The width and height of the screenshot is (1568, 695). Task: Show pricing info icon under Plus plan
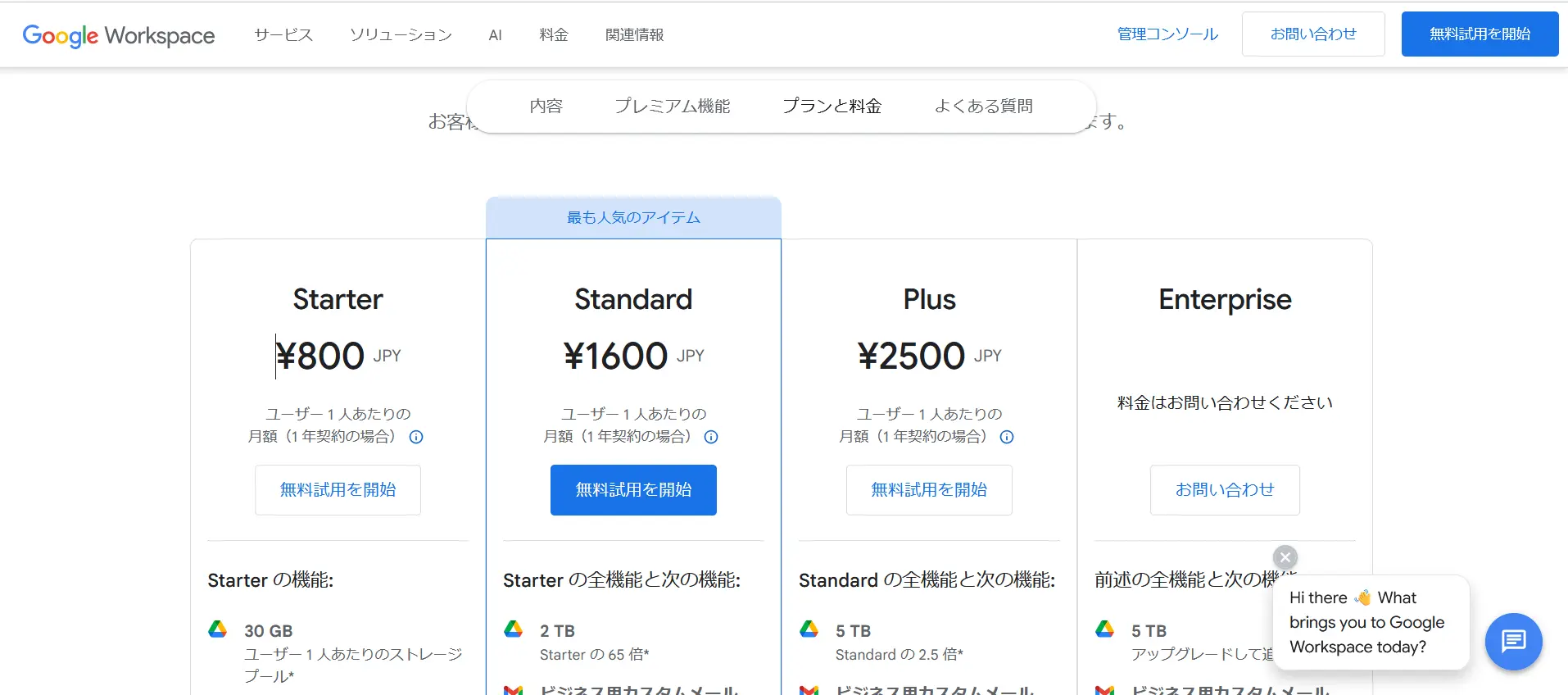[x=1007, y=437]
